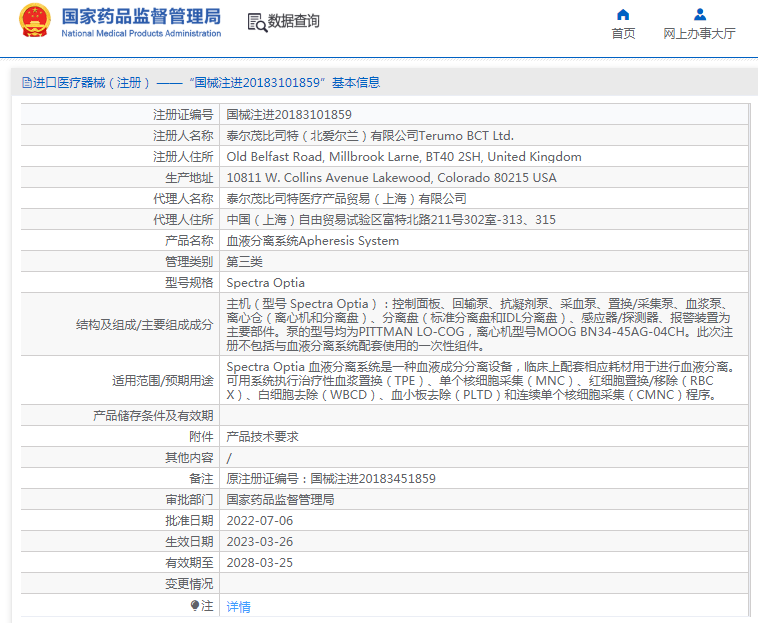Select registration number 国械注进20183101859 cell
Image resolution: width=758 pixels, height=623 pixels.
(x=289, y=115)
